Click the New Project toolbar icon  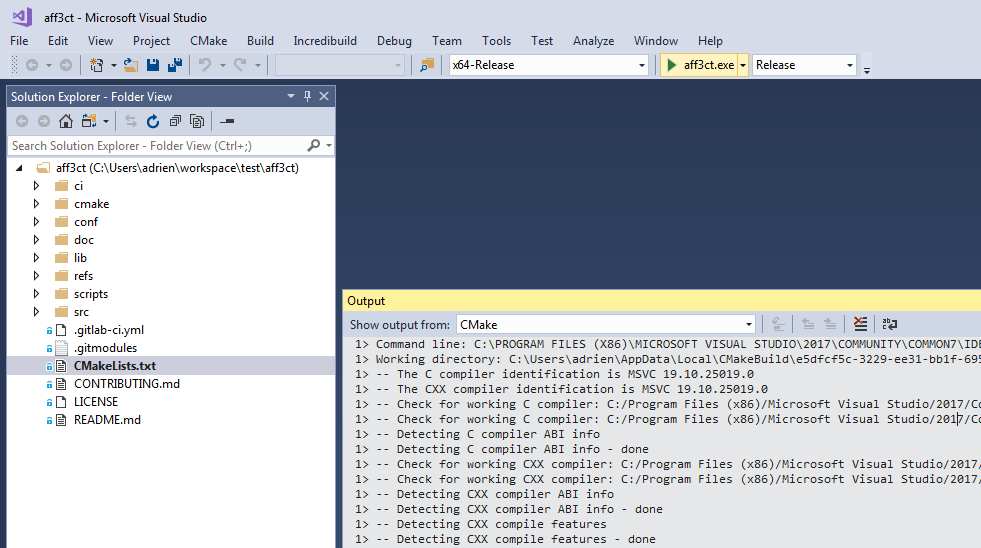tap(96, 65)
